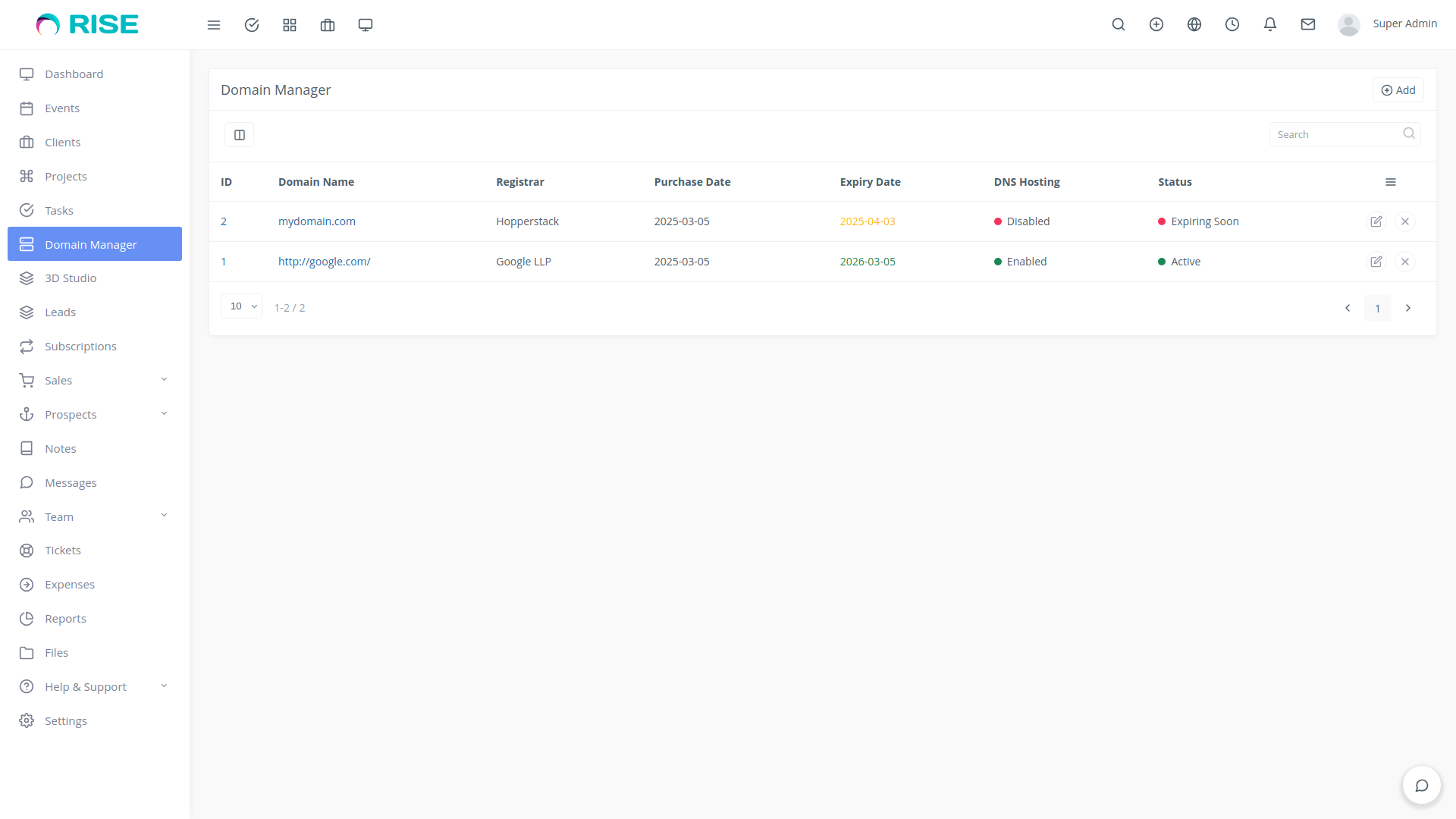Open the chat bubble in the bottom corner
Image resolution: width=1456 pixels, height=819 pixels.
click(1421, 785)
